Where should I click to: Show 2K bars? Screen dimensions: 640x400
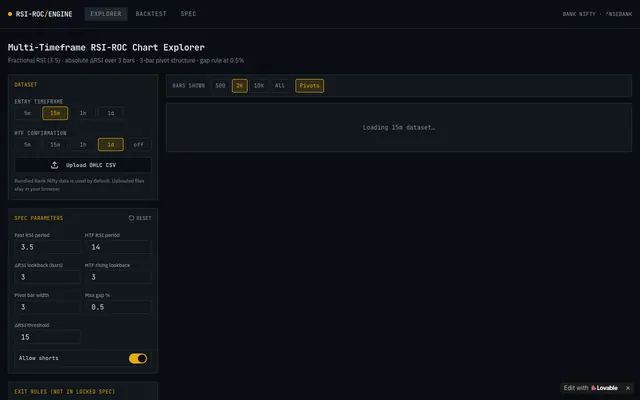[x=240, y=86]
